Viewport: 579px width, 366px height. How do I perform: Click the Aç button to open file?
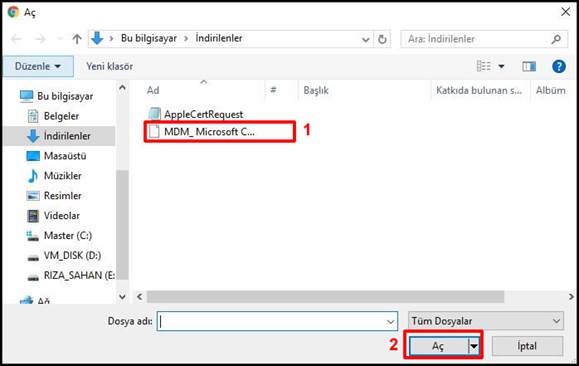click(x=438, y=346)
